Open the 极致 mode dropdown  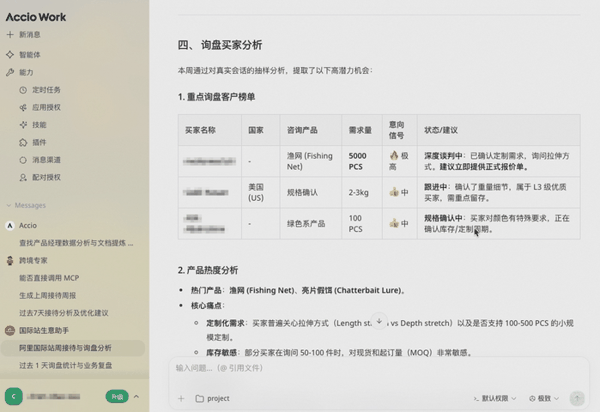(x=544, y=397)
